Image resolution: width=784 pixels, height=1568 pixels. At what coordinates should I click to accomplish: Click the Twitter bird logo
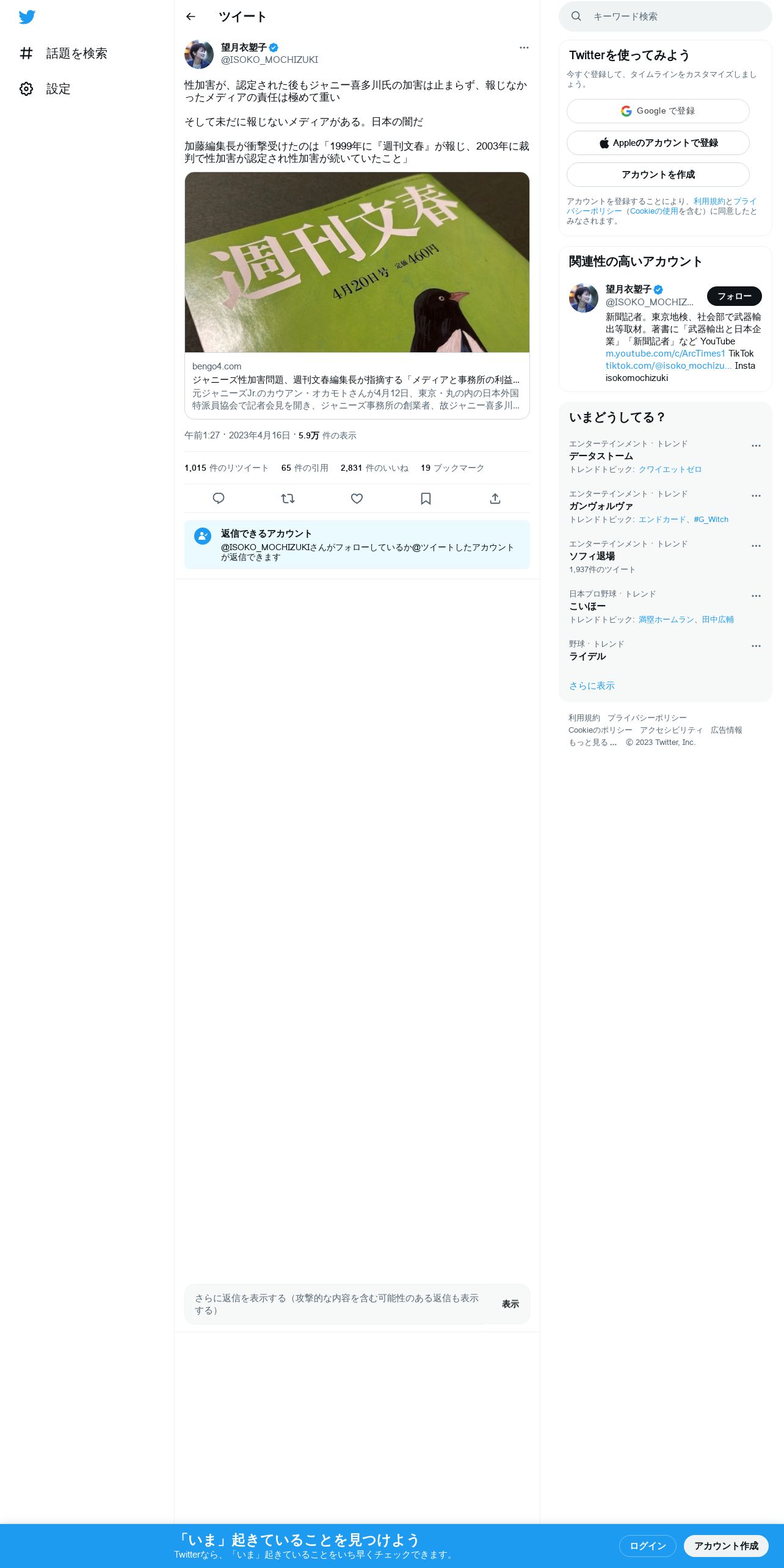click(x=27, y=17)
